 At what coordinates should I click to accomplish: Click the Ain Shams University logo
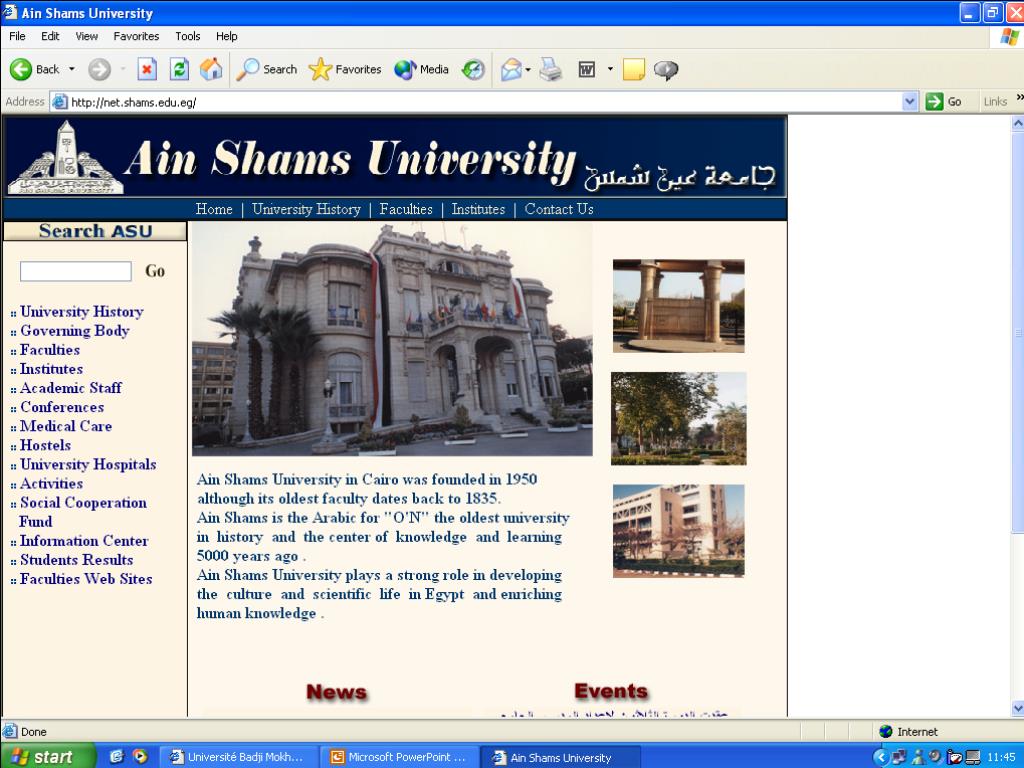(x=65, y=157)
